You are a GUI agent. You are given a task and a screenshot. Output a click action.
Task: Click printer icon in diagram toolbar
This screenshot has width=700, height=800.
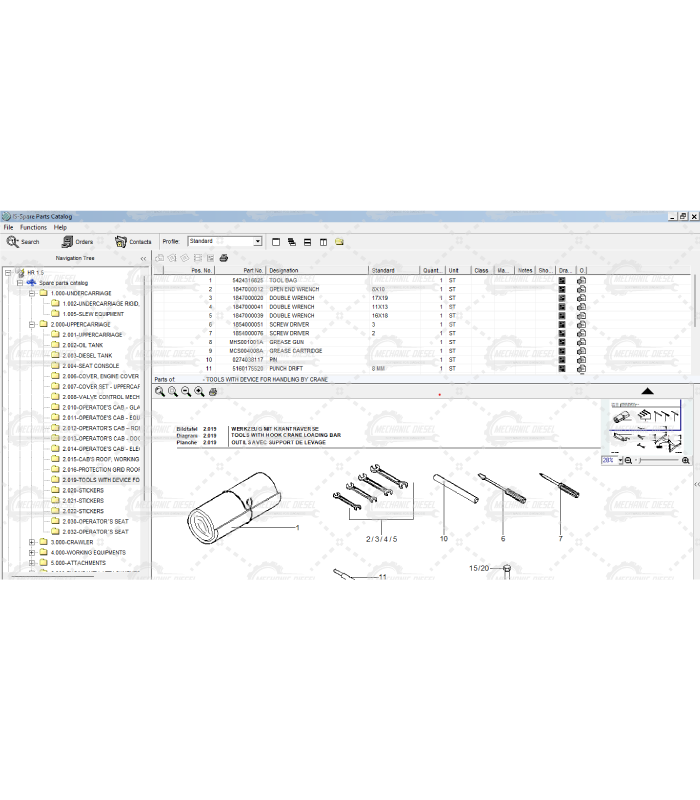[x=212, y=392]
